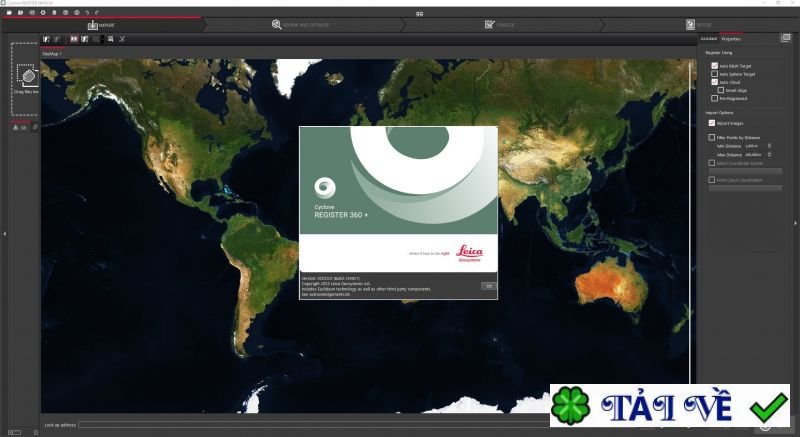Toggle the Auto B&W Target checkbox
The height and width of the screenshot is (437, 800).
[714, 66]
